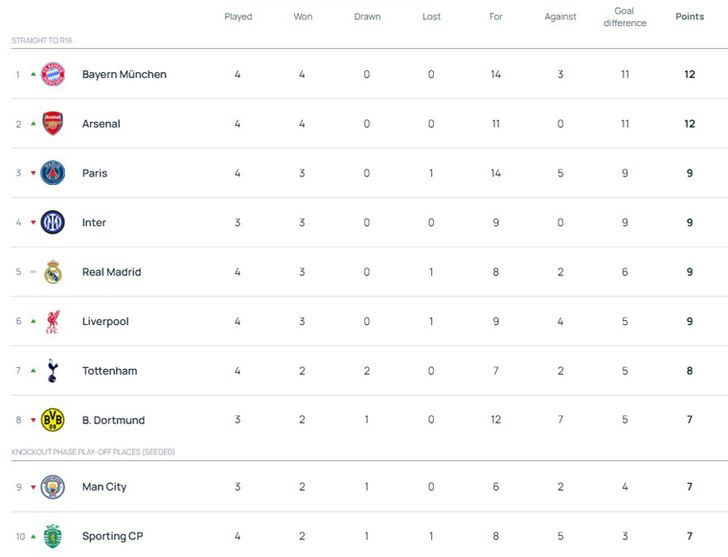Image resolution: width=728 pixels, height=557 pixels.
Task: Click the Inter club crest
Action: pyautogui.click(x=53, y=223)
